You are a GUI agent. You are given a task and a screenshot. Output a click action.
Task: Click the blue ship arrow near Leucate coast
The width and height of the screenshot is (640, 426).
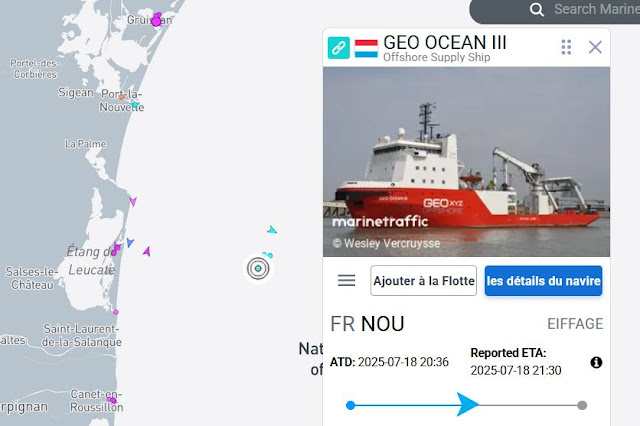click(130, 242)
